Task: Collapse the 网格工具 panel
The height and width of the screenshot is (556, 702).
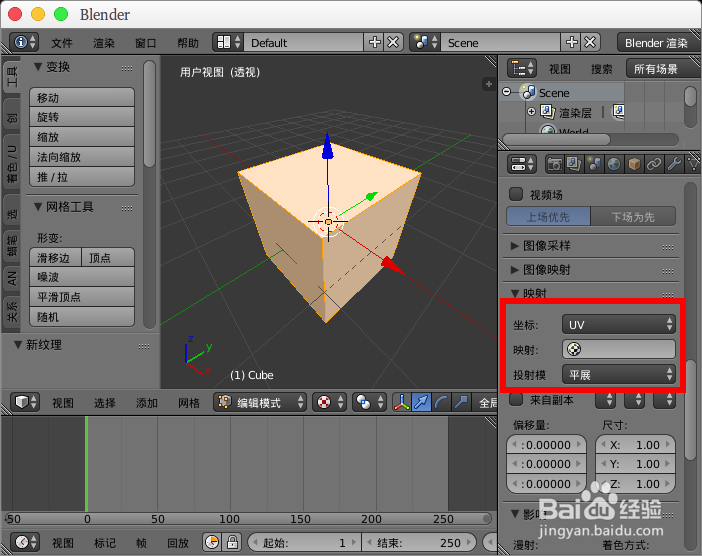Action: tap(38, 206)
